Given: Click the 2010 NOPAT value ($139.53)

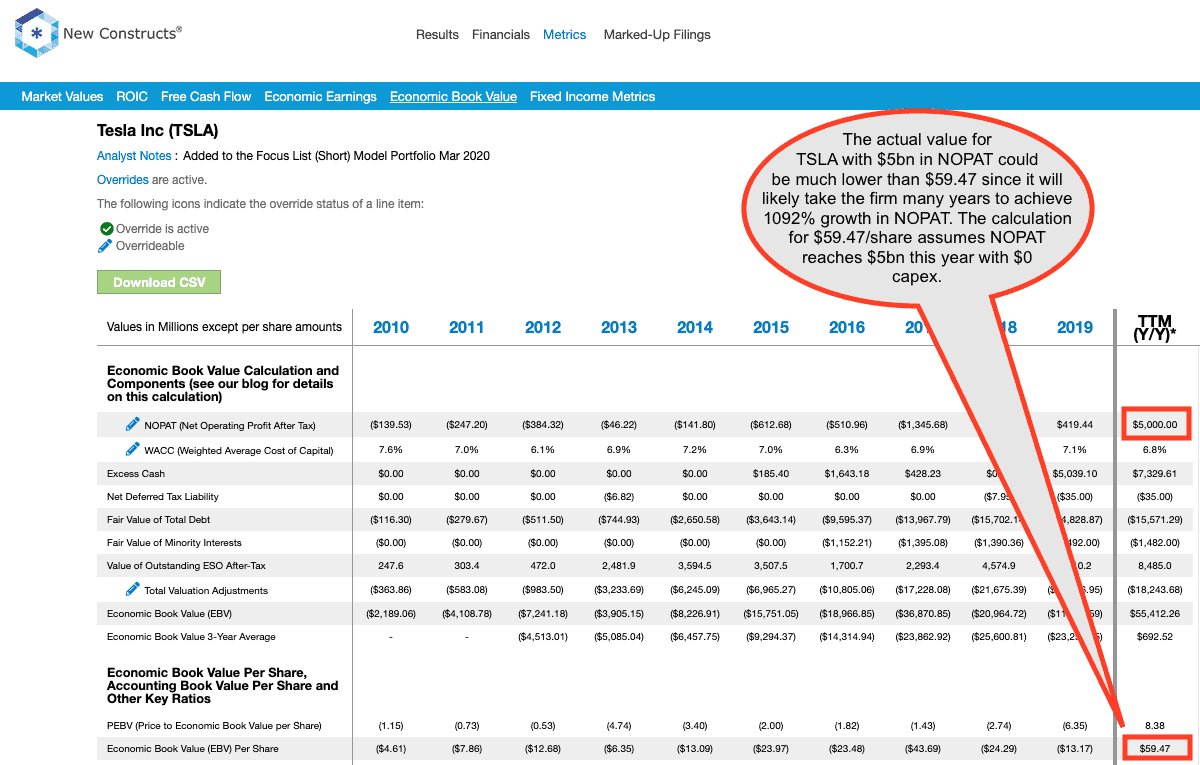Looking at the screenshot, I should [x=391, y=425].
